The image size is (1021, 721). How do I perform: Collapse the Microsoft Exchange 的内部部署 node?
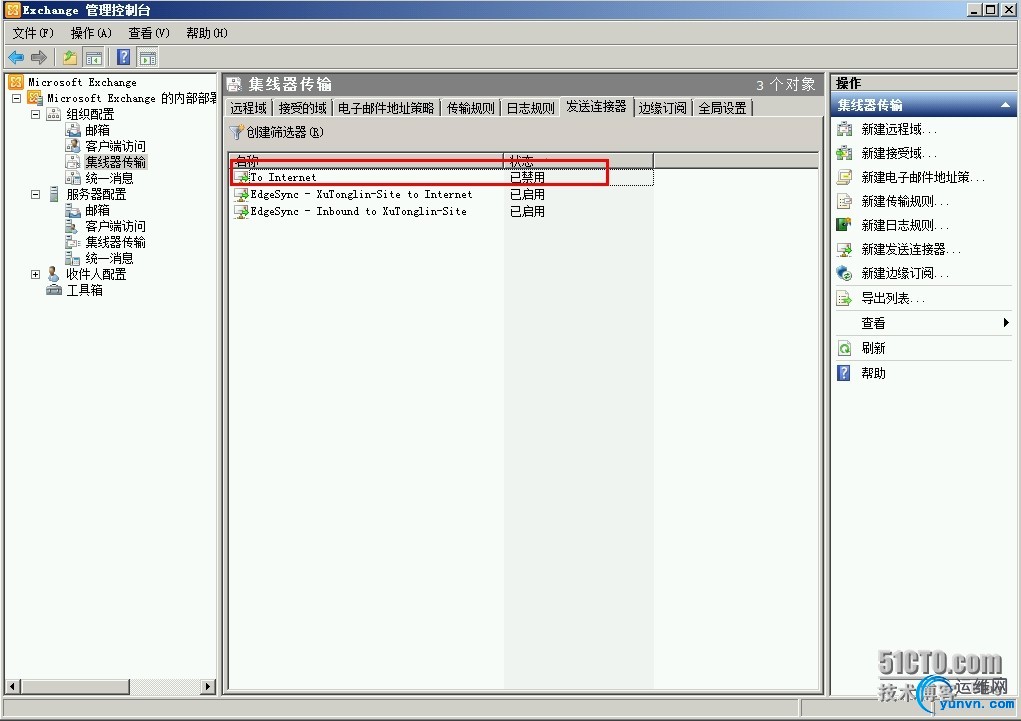tap(17, 98)
